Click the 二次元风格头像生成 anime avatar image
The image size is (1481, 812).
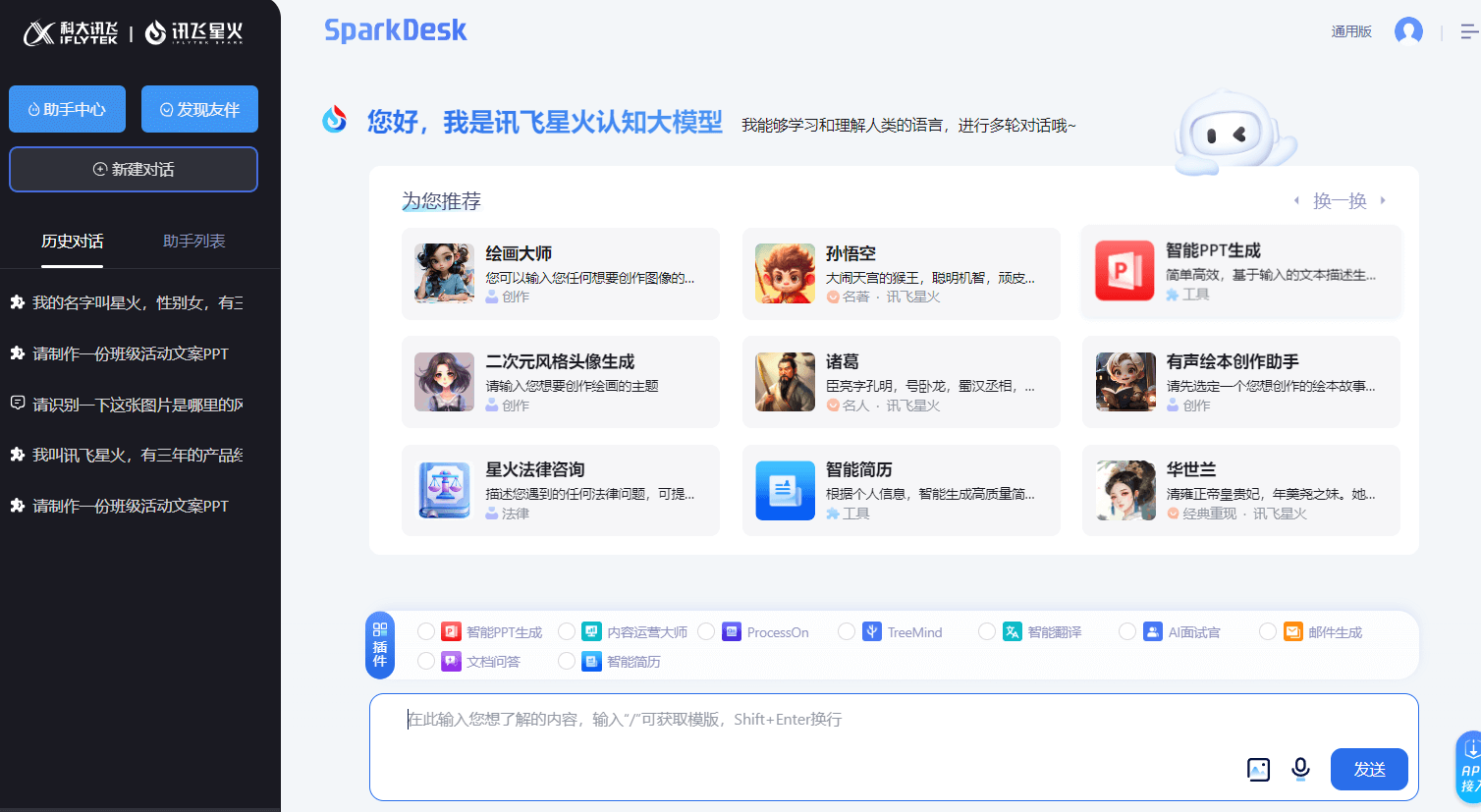pyautogui.click(x=444, y=381)
